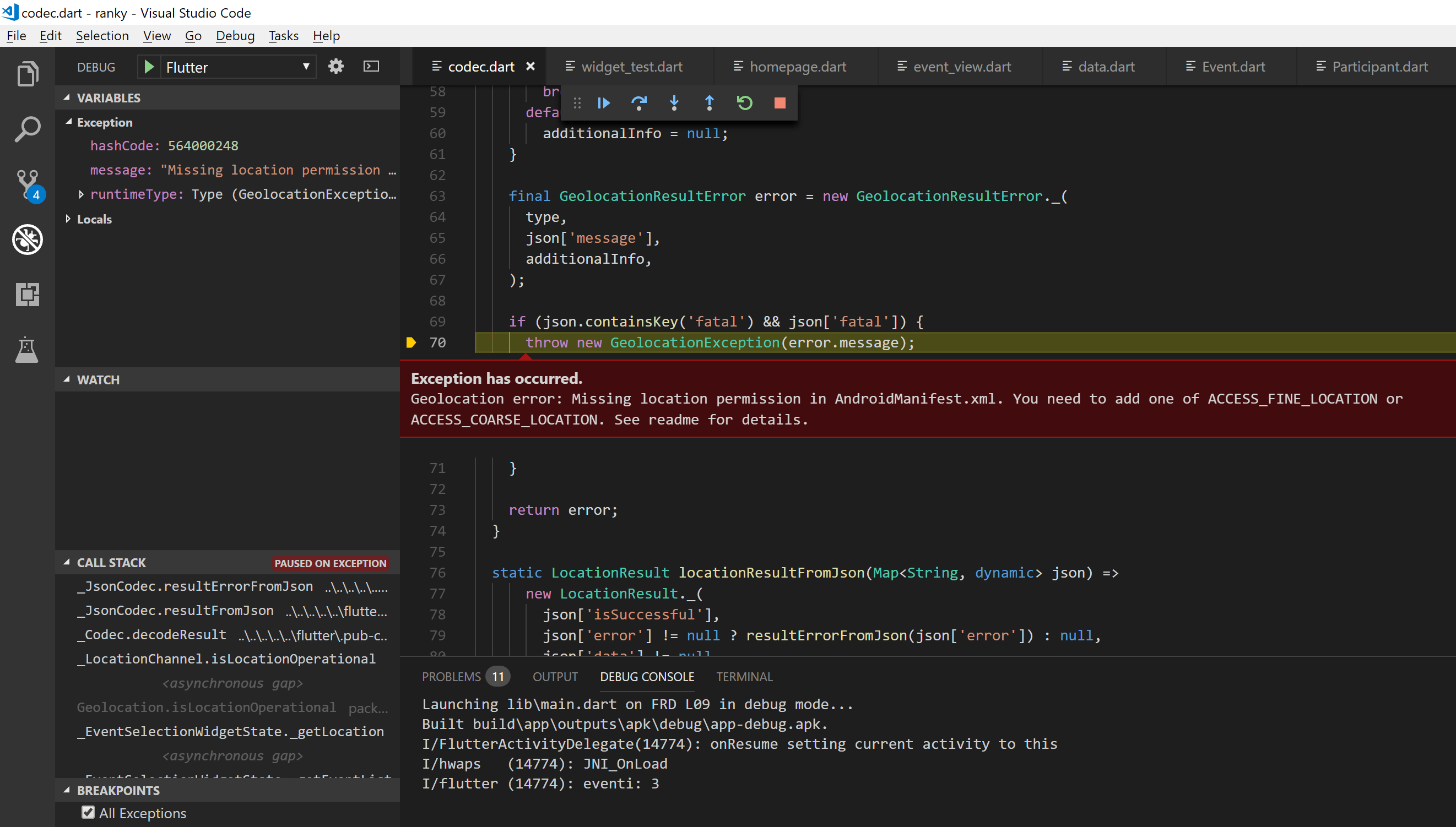The height and width of the screenshot is (827, 1456).
Task: Uncheck the All Exceptions breakpoint
Action: coord(88,812)
